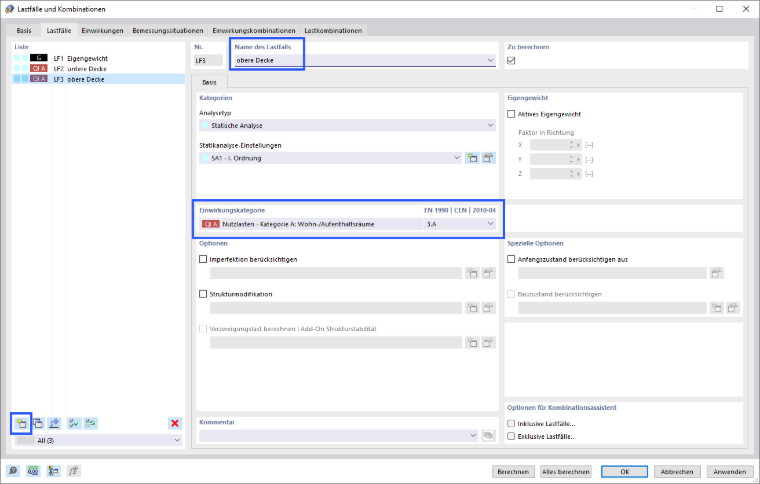Image resolution: width=760 pixels, height=484 pixels.
Task: Create new static analysis settings next to SA1
Action: (x=472, y=158)
